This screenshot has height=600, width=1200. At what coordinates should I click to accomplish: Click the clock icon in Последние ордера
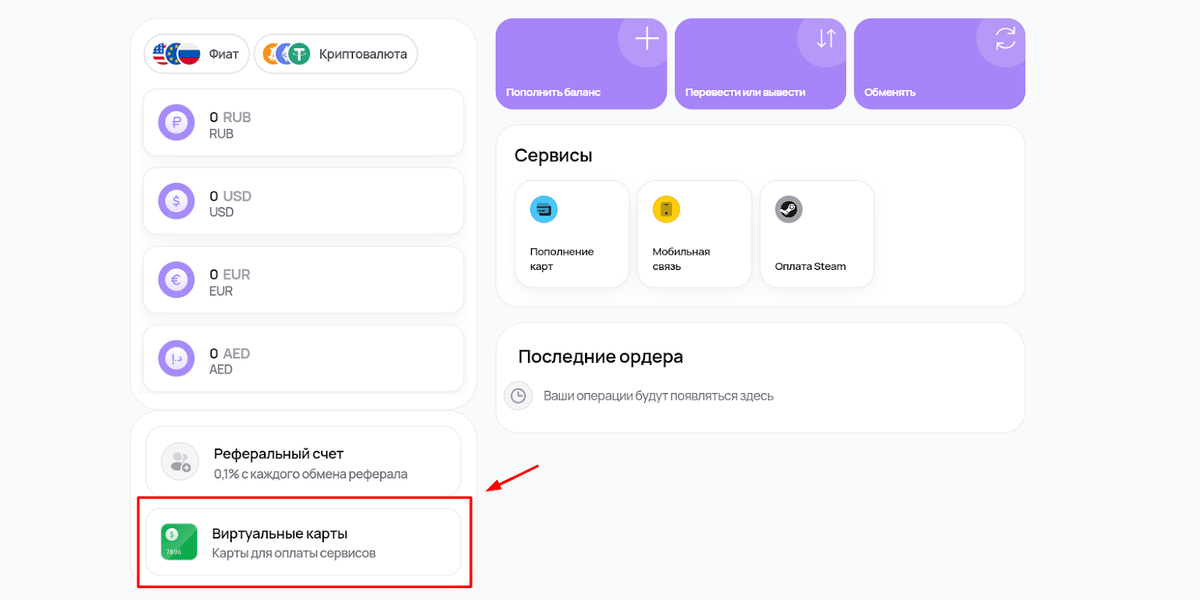click(518, 396)
